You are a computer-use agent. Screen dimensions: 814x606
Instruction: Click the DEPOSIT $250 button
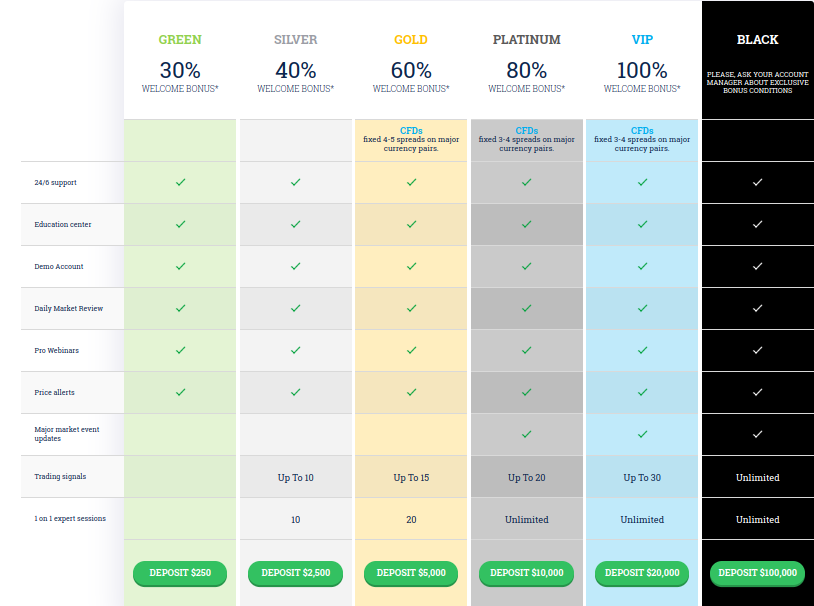180,573
